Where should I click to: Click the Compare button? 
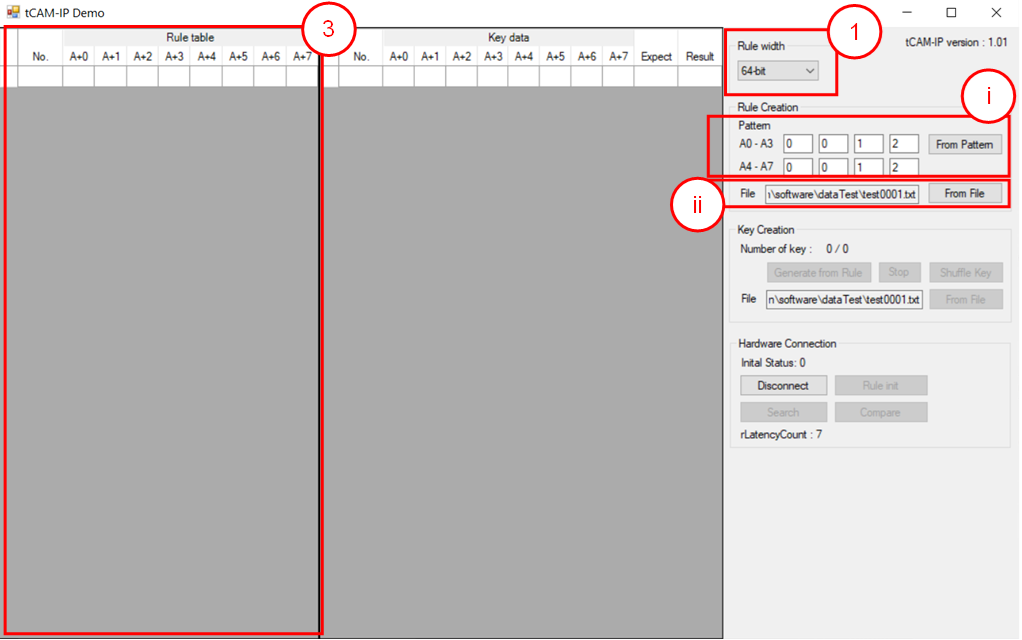click(881, 412)
